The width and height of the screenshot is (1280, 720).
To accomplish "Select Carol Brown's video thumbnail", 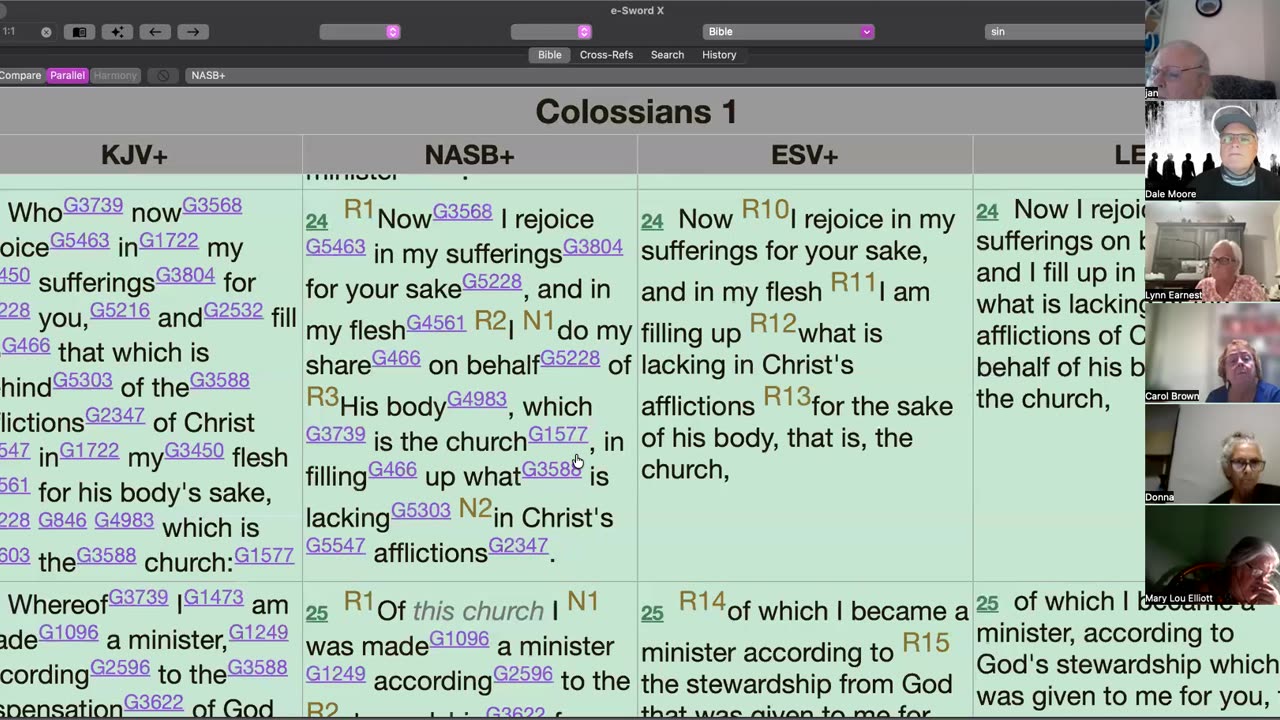I will coord(1212,352).
